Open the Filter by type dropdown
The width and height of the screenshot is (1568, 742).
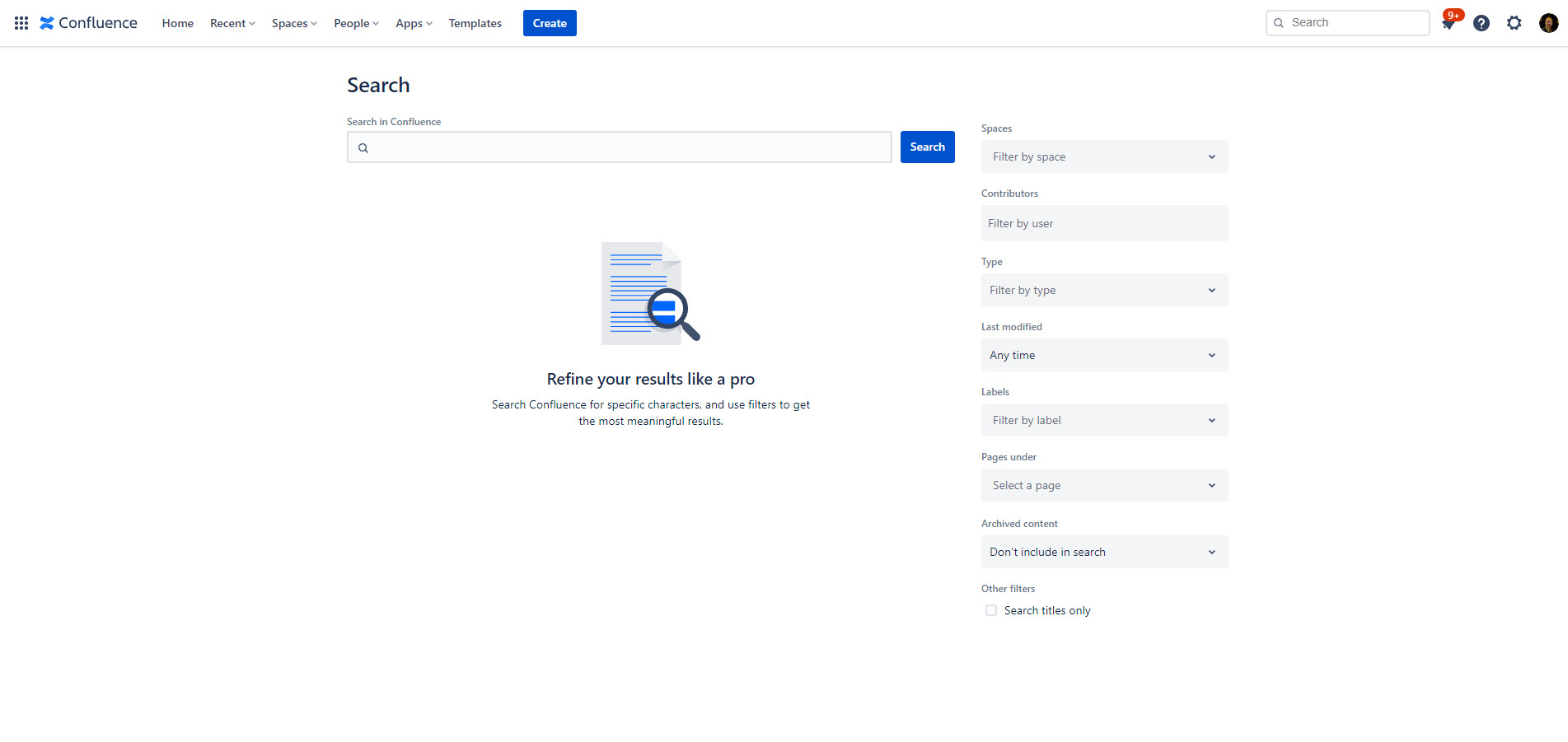pos(1104,290)
